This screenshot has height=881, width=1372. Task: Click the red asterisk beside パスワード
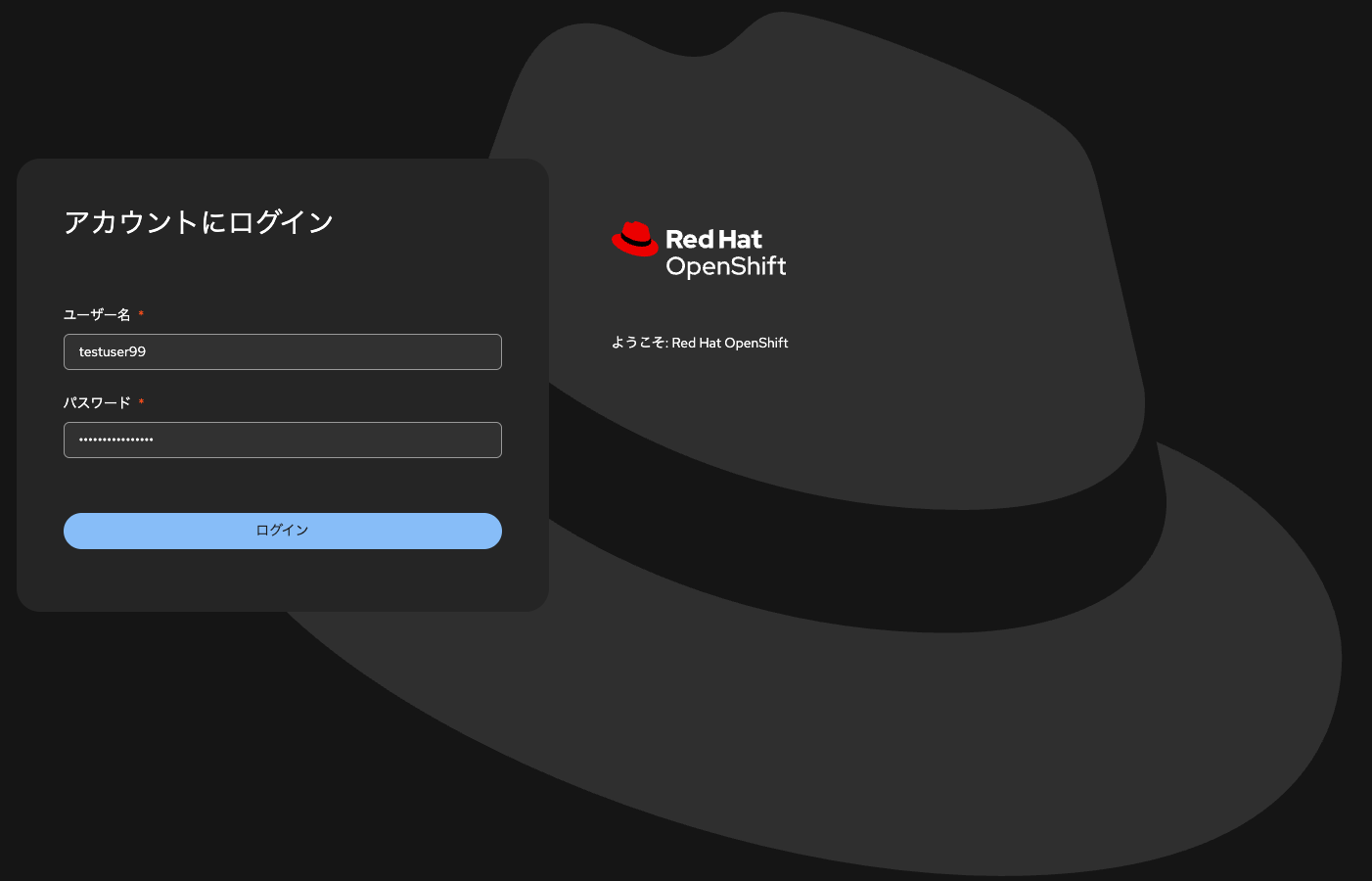(141, 400)
